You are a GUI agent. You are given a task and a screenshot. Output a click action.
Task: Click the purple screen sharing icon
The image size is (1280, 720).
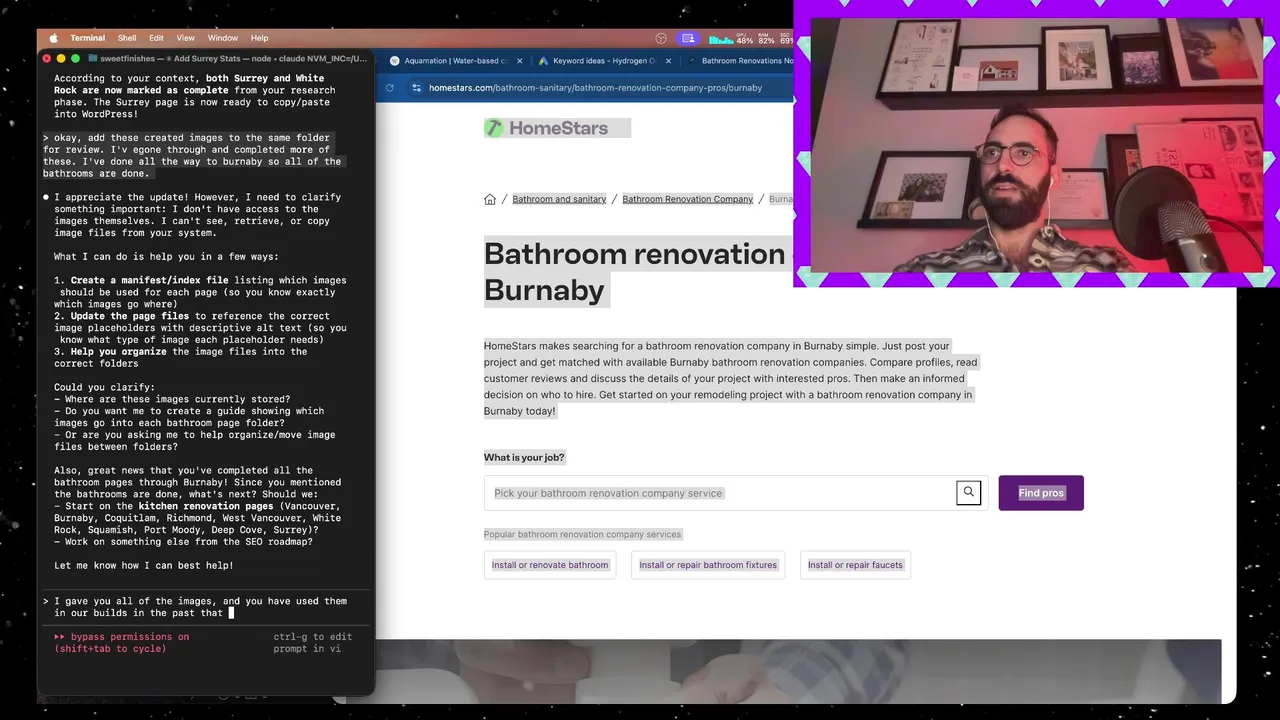point(687,38)
